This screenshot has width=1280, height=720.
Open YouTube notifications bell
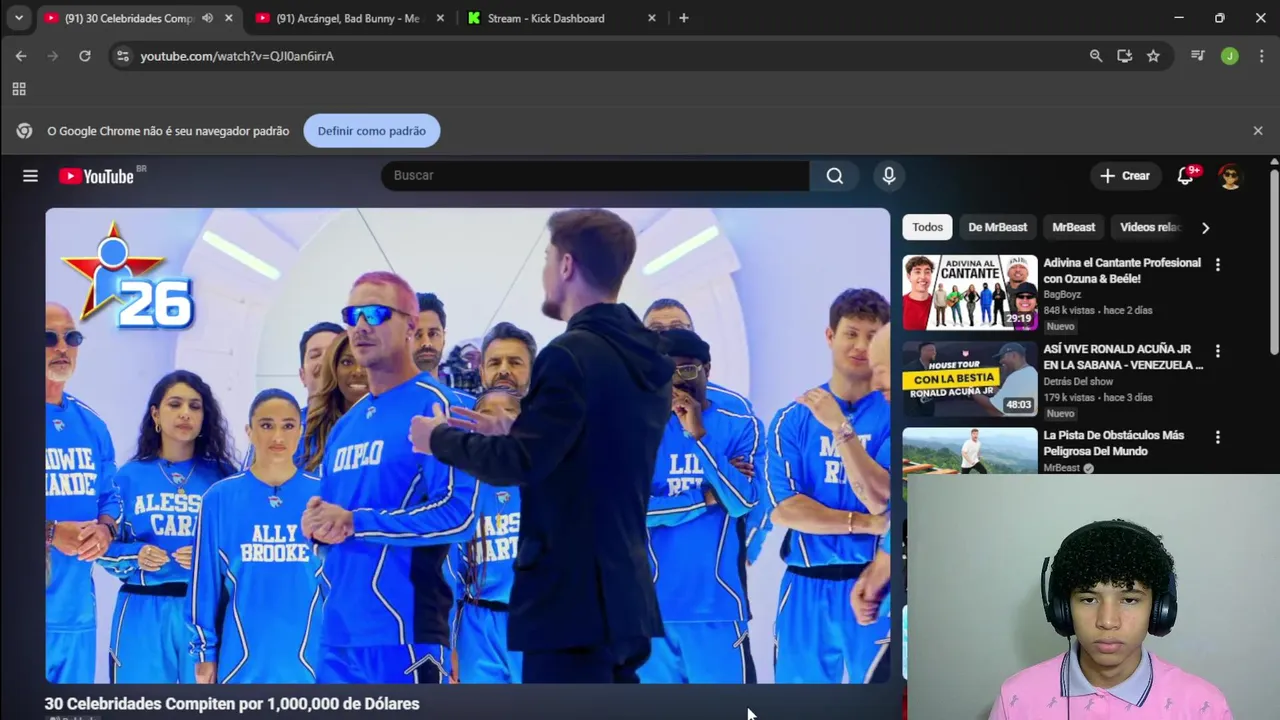pyautogui.click(x=1185, y=176)
